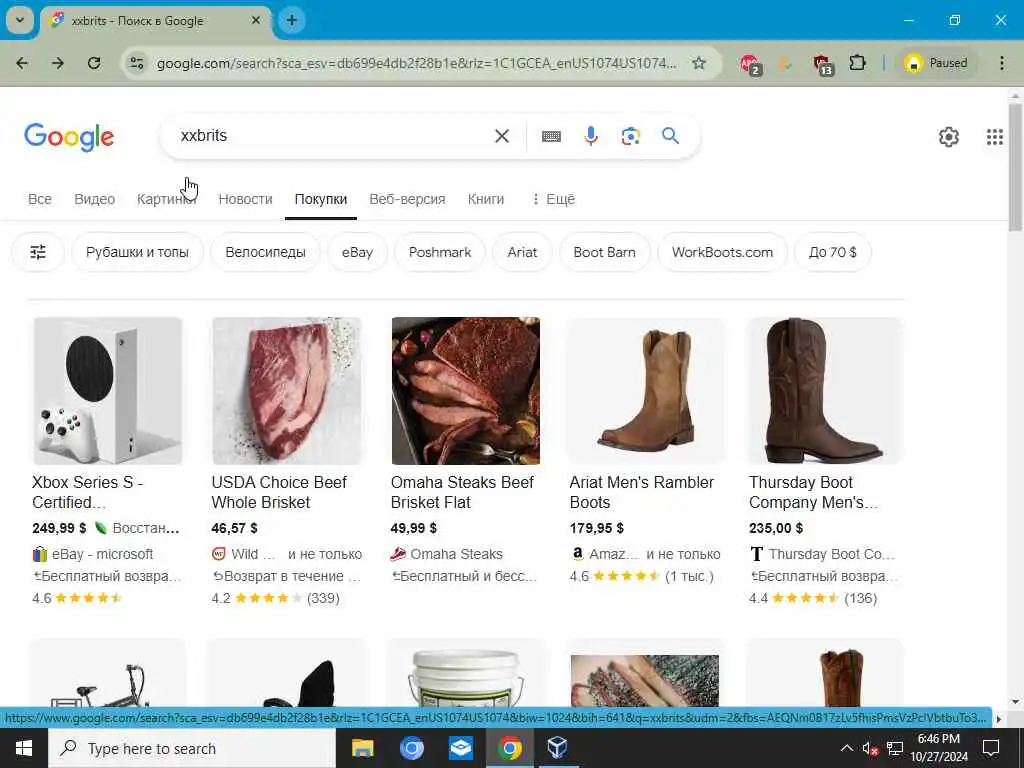Screen dimensions: 1024x768
Task: Apply the eBay filter chip
Action: click(x=357, y=252)
